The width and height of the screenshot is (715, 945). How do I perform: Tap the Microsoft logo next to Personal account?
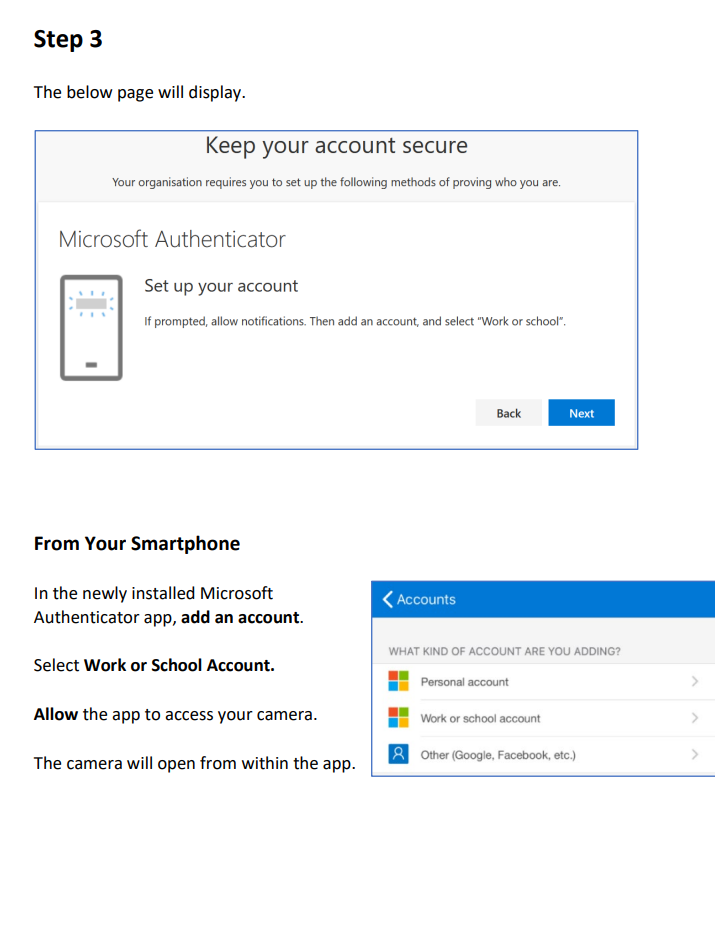coord(398,681)
